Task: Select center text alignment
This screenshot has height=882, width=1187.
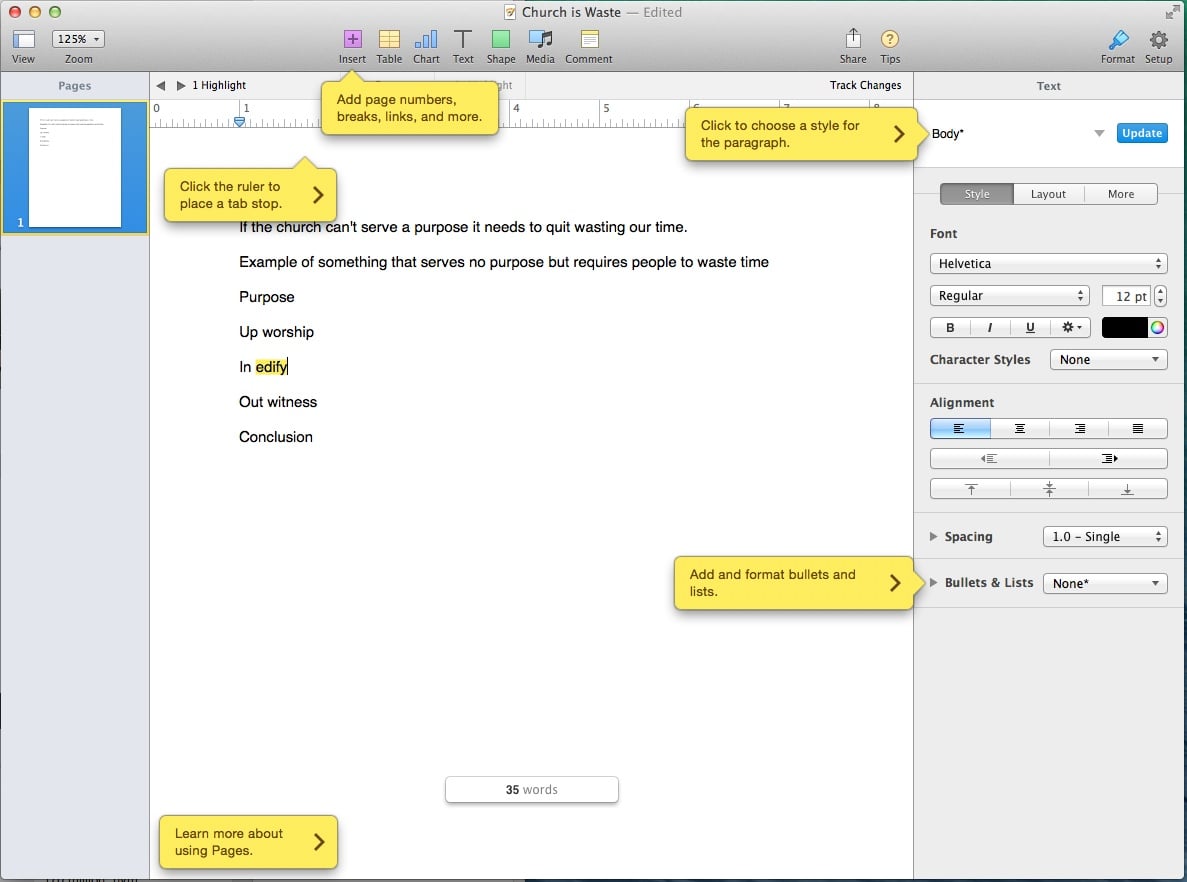Action: [1020, 429]
